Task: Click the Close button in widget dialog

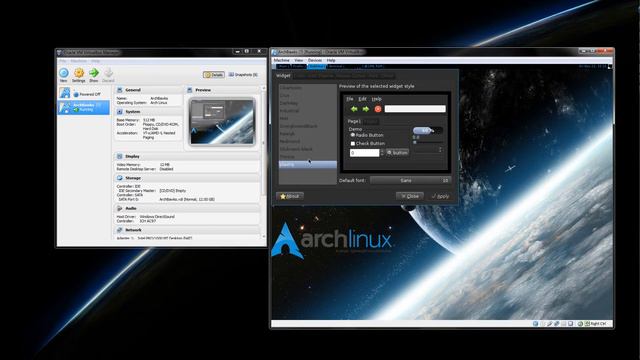Action: click(x=410, y=196)
